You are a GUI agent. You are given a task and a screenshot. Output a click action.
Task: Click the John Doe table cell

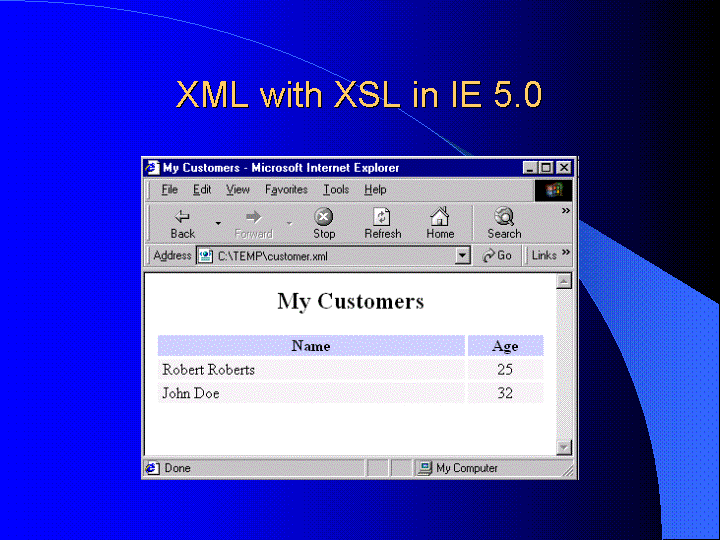(x=311, y=393)
